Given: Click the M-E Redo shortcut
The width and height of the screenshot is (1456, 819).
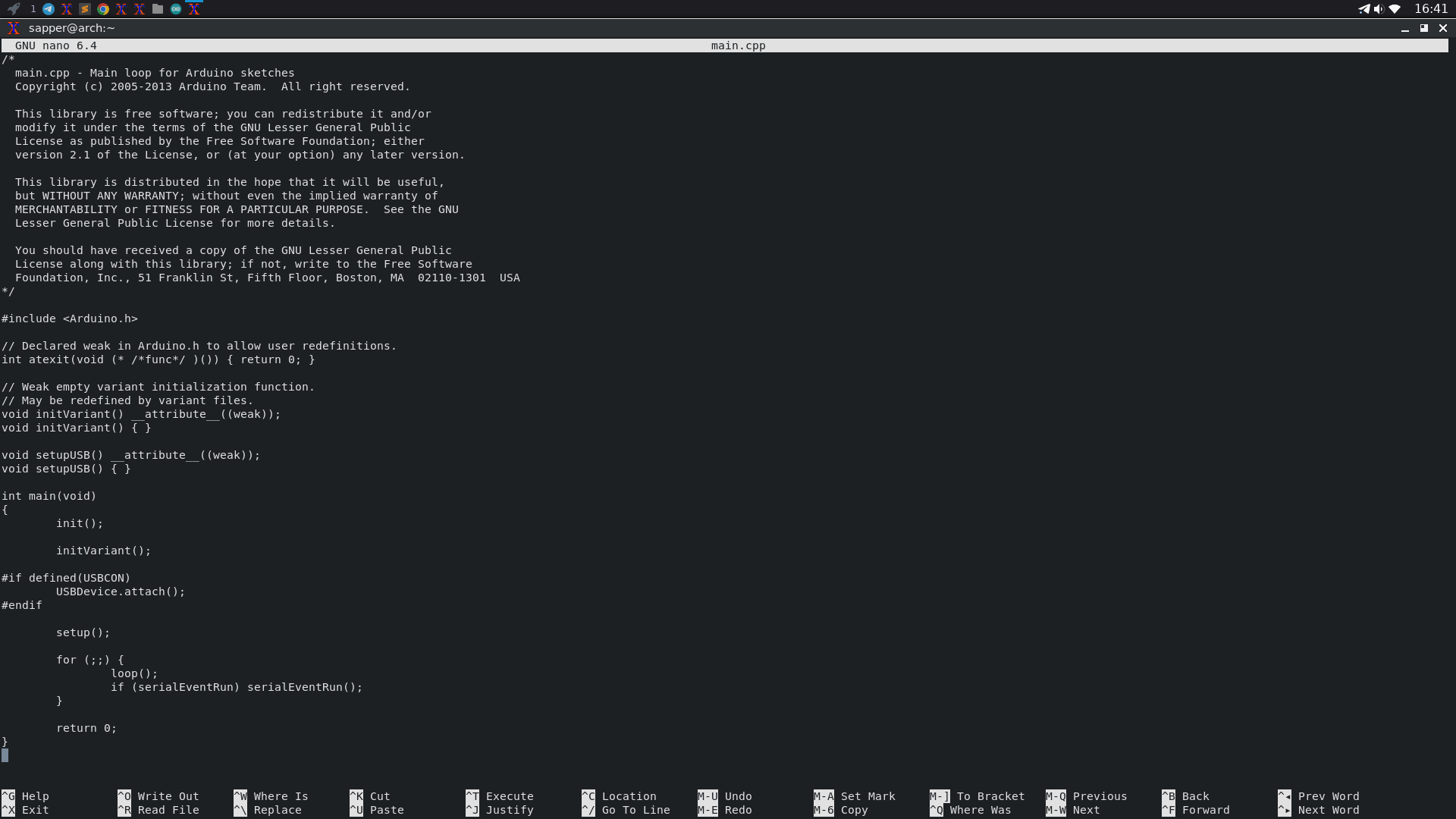Looking at the screenshot, I should click(725, 810).
